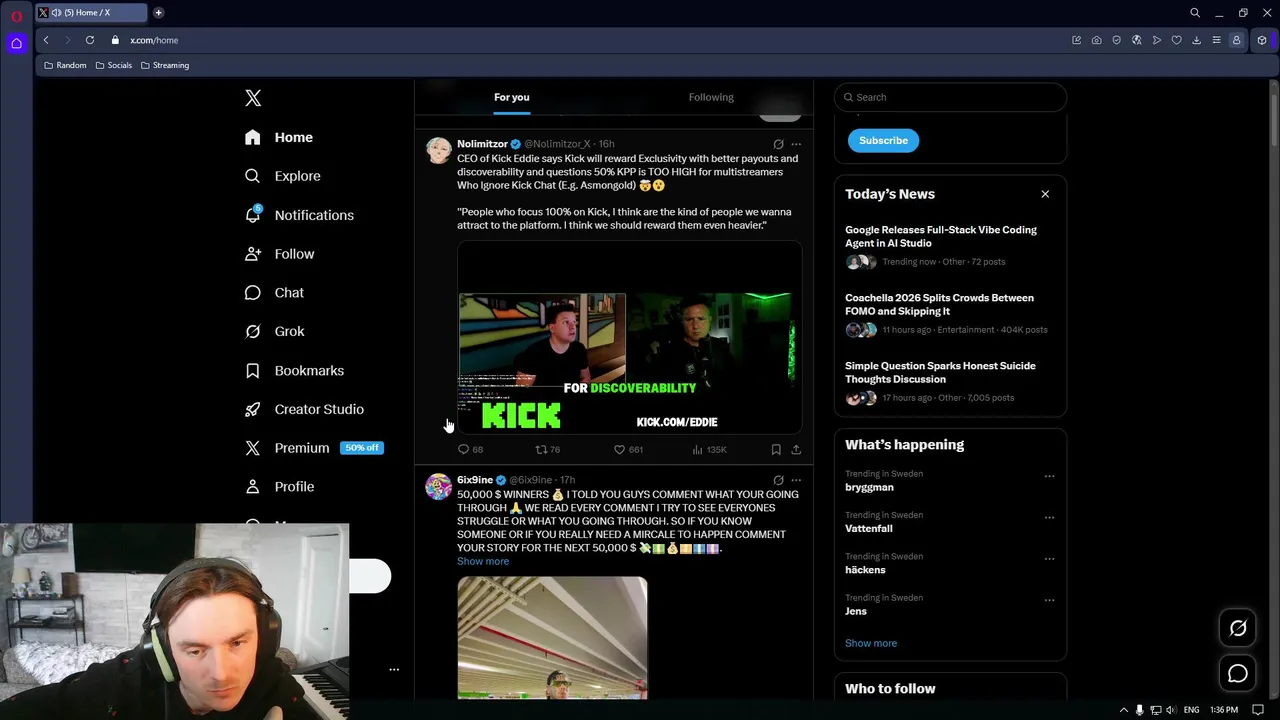Open the Socials bookmarks folder
Viewport: 1280px width, 720px height.
[113, 65]
